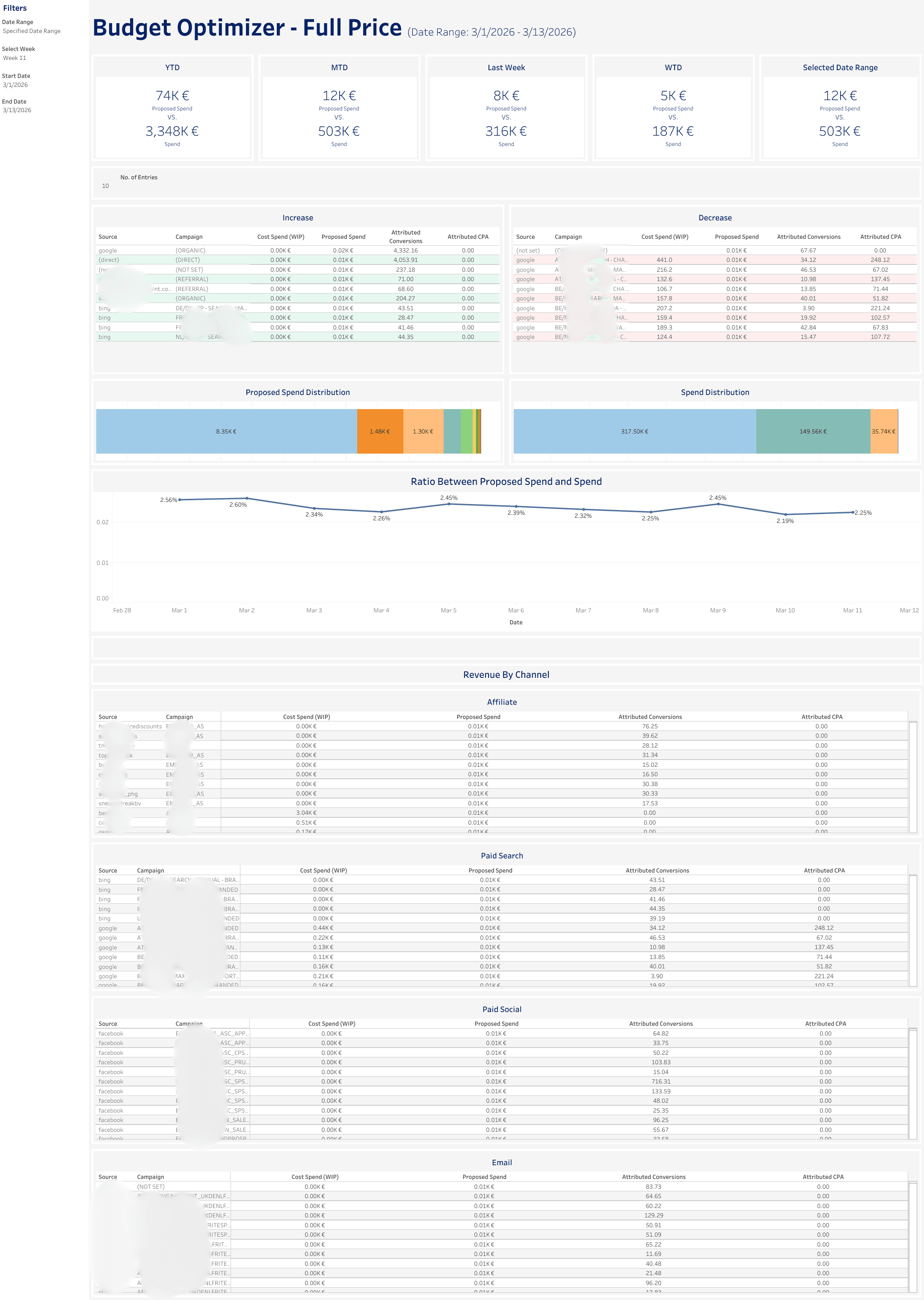Screen dimensions: 924x1300
Task: Click the 1.48K € orange bar segment
Action: tap(379, 431)
